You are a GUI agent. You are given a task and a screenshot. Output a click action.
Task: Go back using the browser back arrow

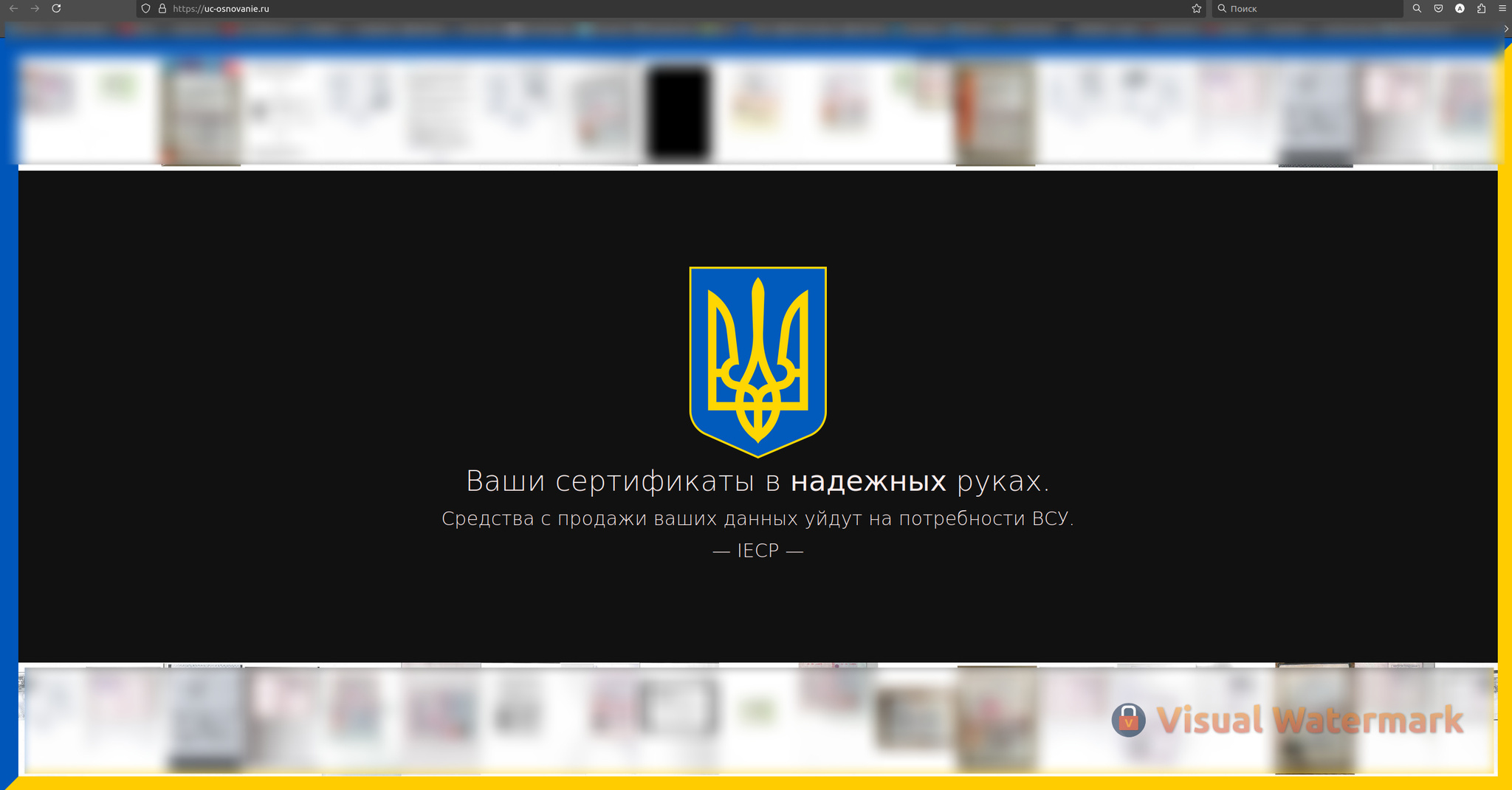(13, 9)
